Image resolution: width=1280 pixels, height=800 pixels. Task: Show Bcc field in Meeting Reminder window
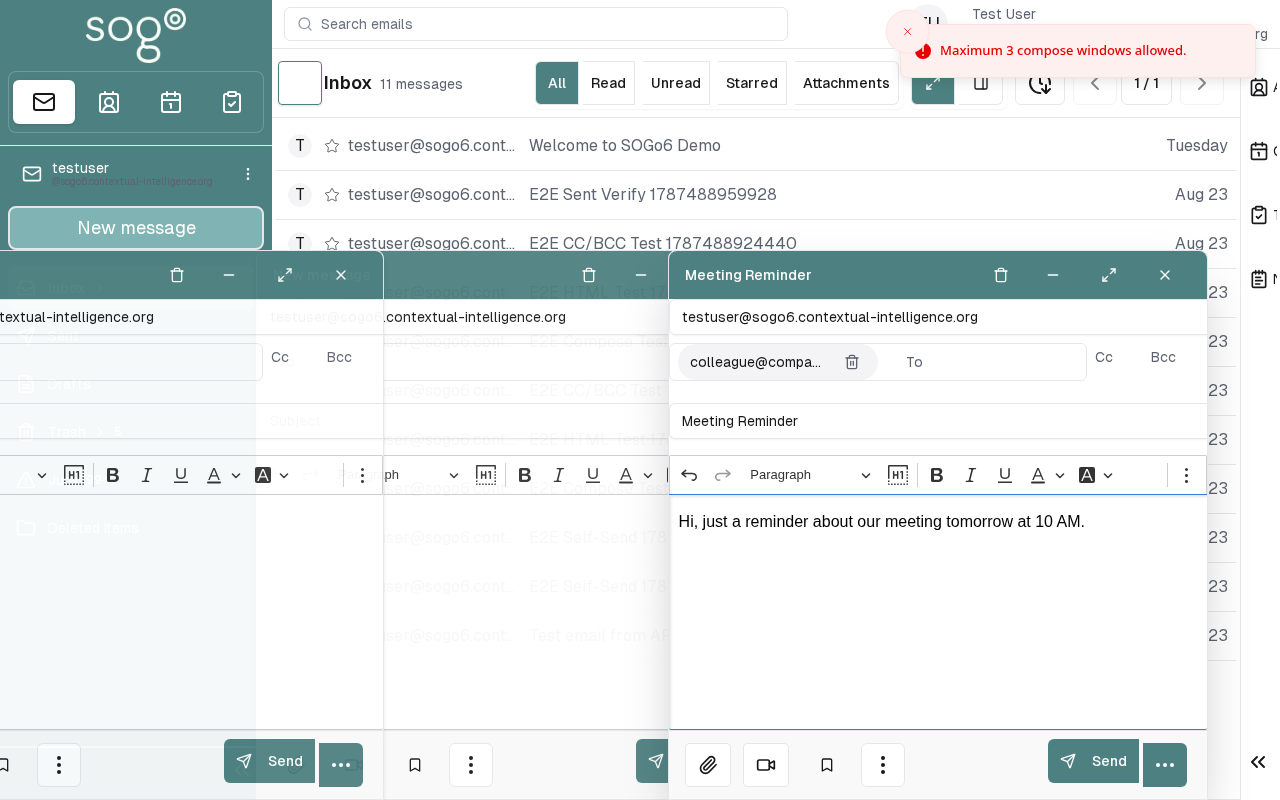click(x=1163, y=357)
